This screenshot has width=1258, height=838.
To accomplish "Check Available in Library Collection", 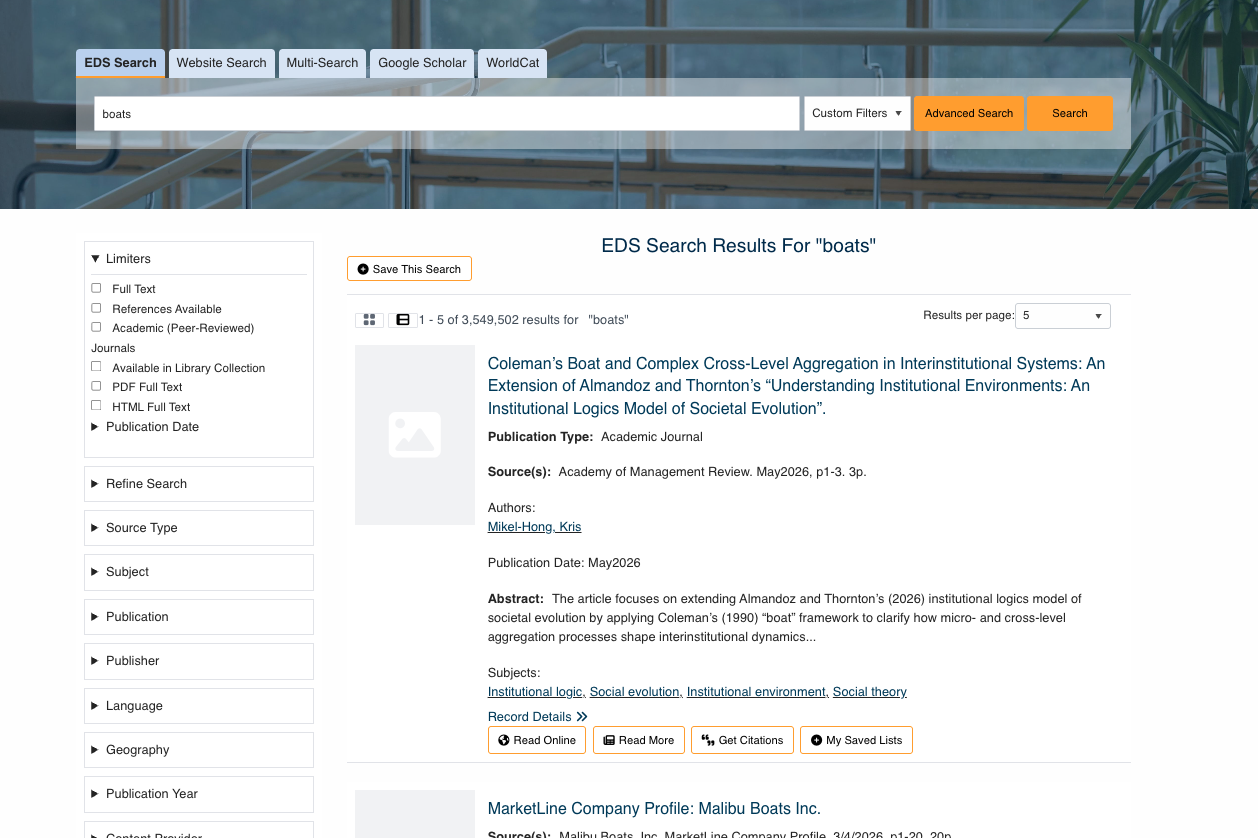I will point(96,367).
